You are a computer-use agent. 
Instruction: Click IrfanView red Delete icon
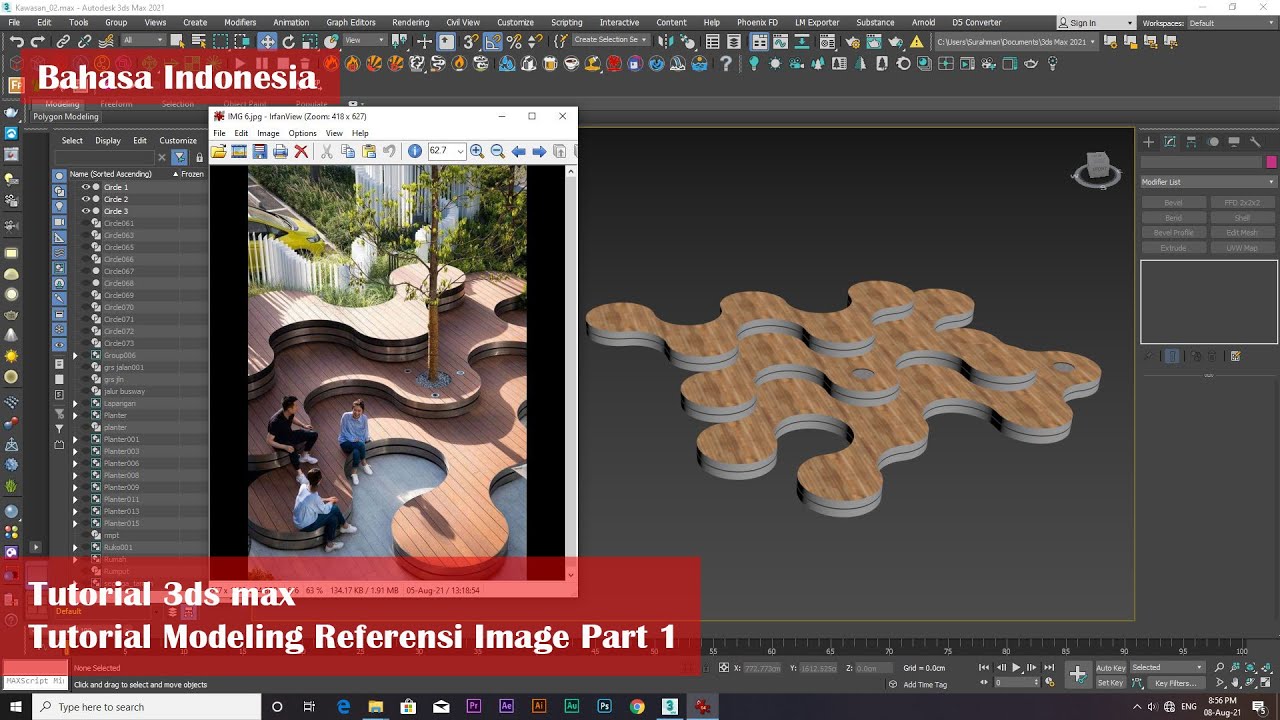click(x=301, y=151)
